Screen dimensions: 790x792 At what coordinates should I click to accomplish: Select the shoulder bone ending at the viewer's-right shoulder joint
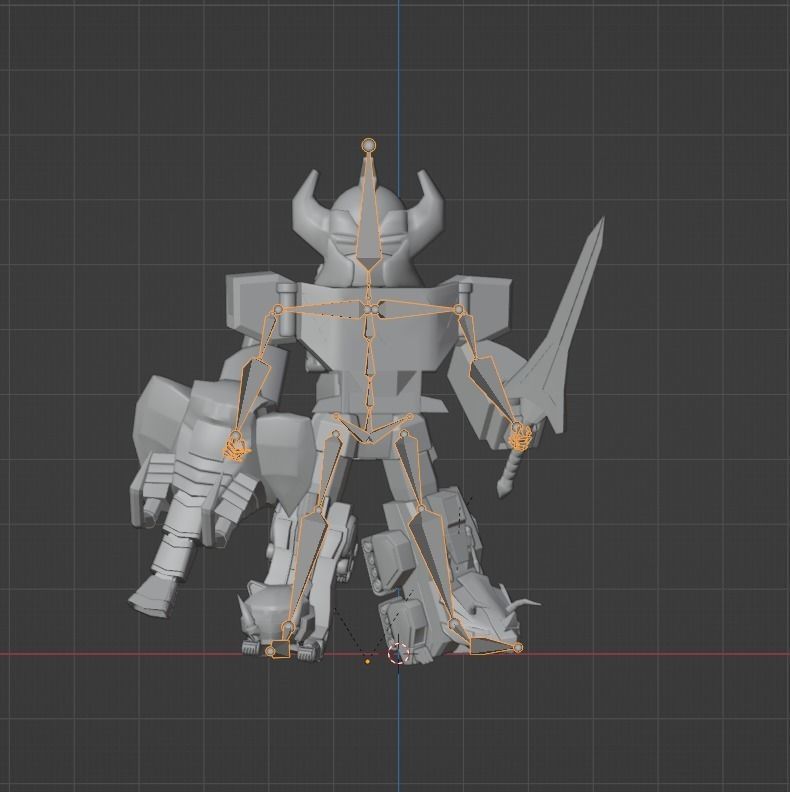[415, 308]
